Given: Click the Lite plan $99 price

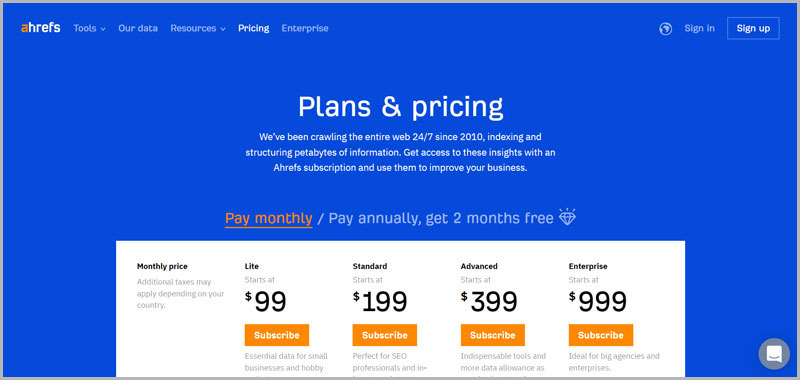Looking at the screenshot, I should tap(266, 302).
